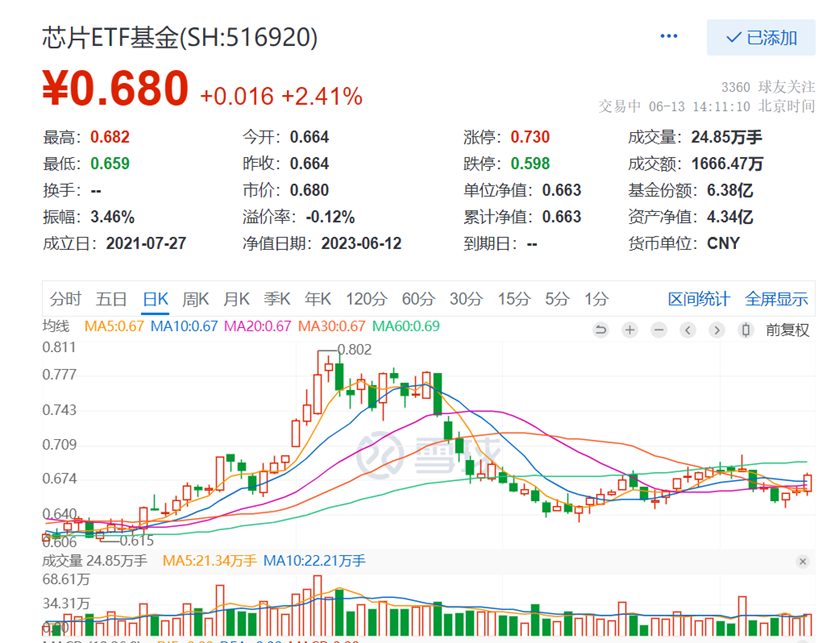The width and height of the screenshot is (831, 643).
Task: Click the fund title 芯片ETF基金(SH:516920)
Action: 180,38
